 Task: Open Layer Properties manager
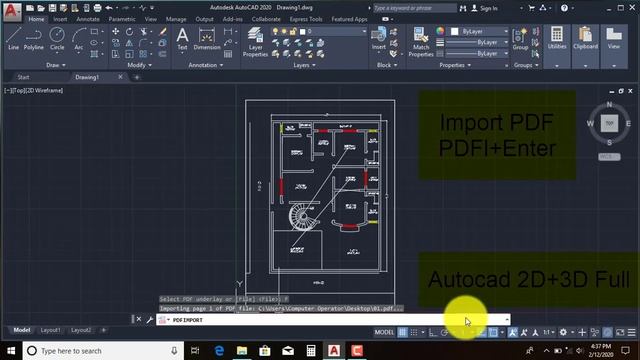pos(255,42)
